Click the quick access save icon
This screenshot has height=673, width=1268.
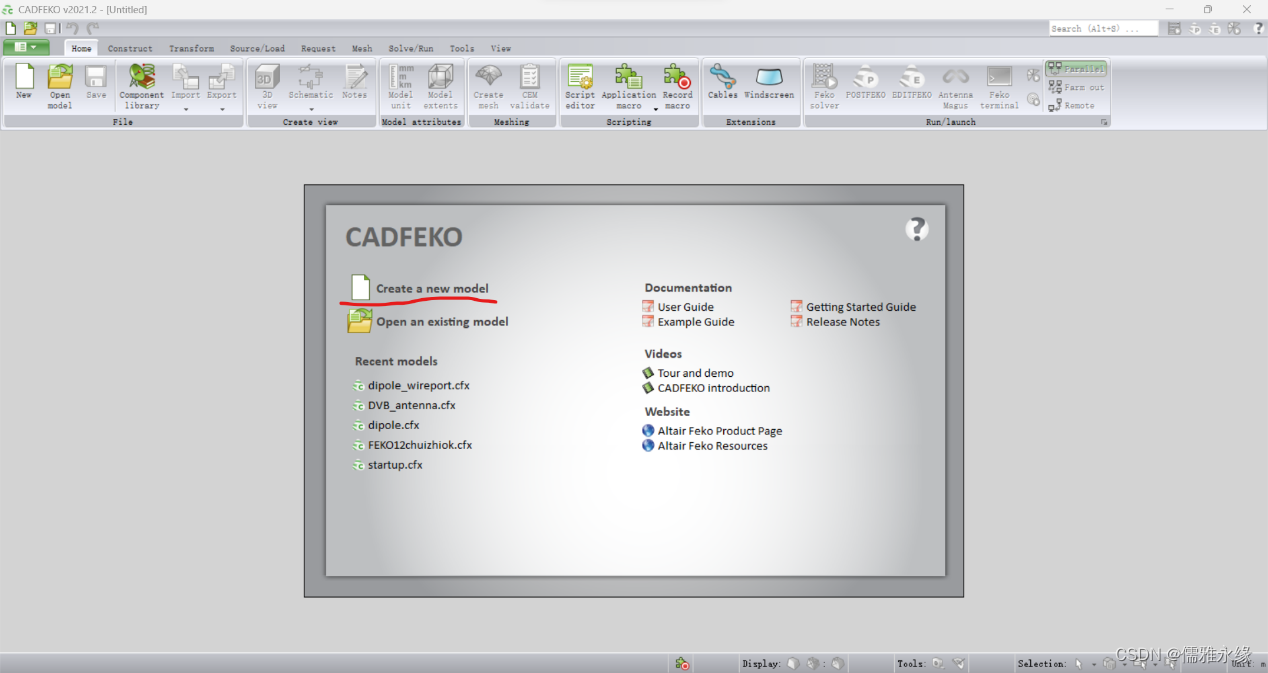(x=51, y=28)
